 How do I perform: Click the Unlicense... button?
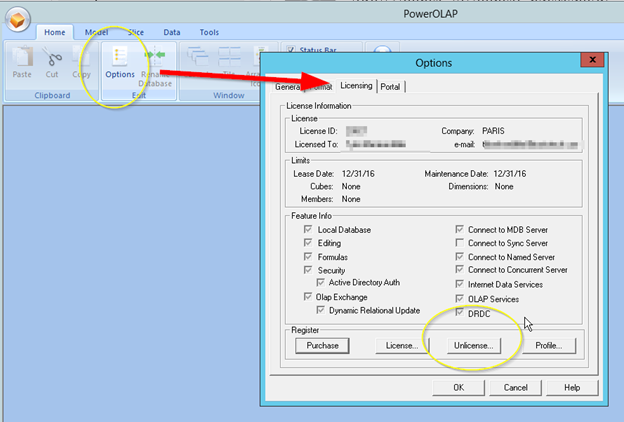point(474,346)
